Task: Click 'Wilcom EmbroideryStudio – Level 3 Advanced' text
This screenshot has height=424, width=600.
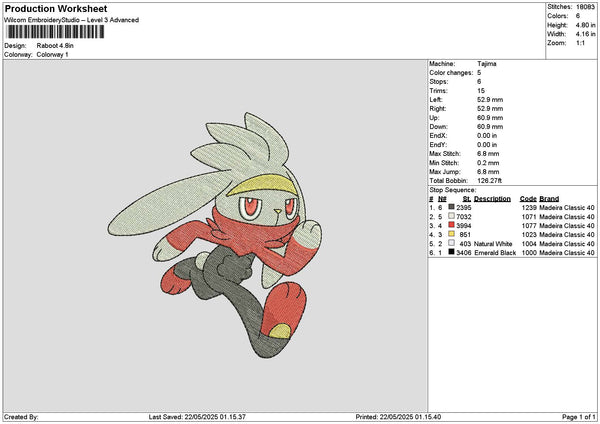Action: coord(72,20)
